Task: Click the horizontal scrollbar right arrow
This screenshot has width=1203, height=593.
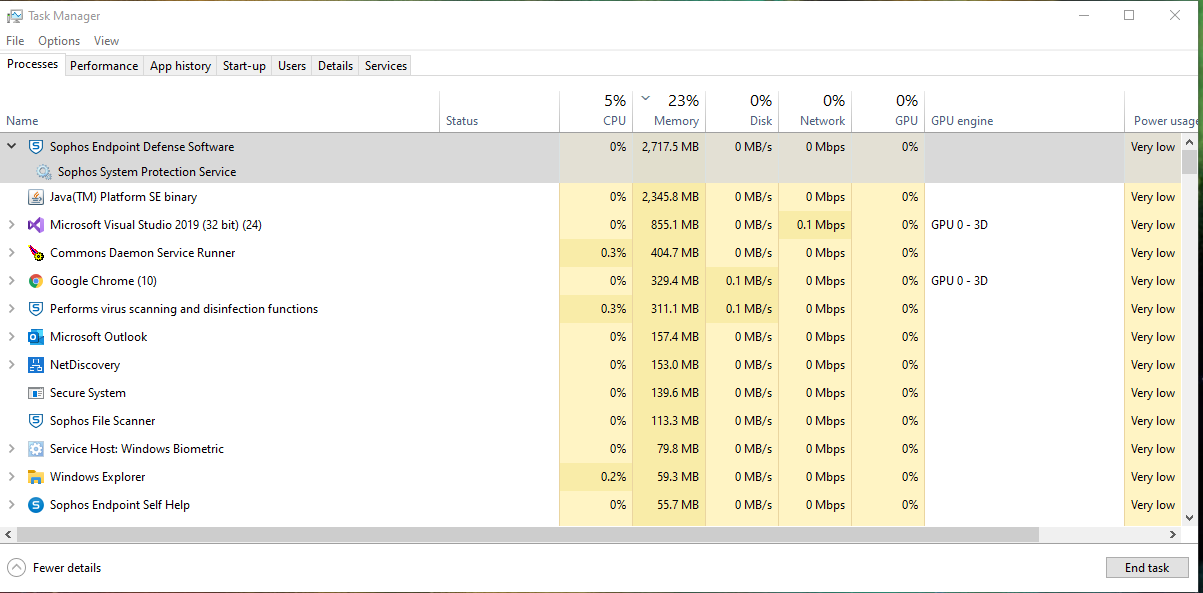Action: [x=1173, y=535]
